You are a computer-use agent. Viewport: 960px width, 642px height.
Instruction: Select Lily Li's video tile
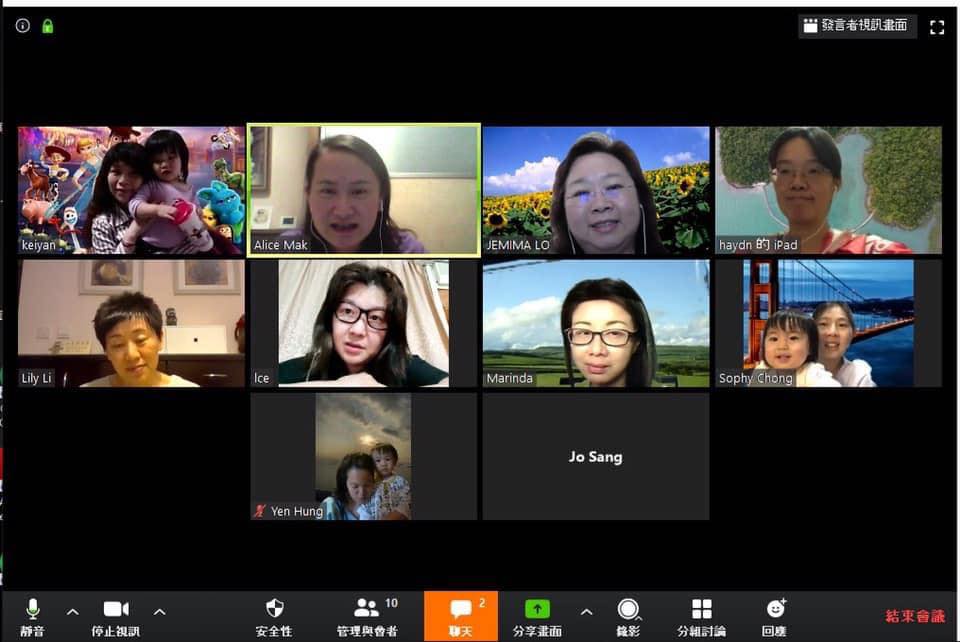click(131, 323)
